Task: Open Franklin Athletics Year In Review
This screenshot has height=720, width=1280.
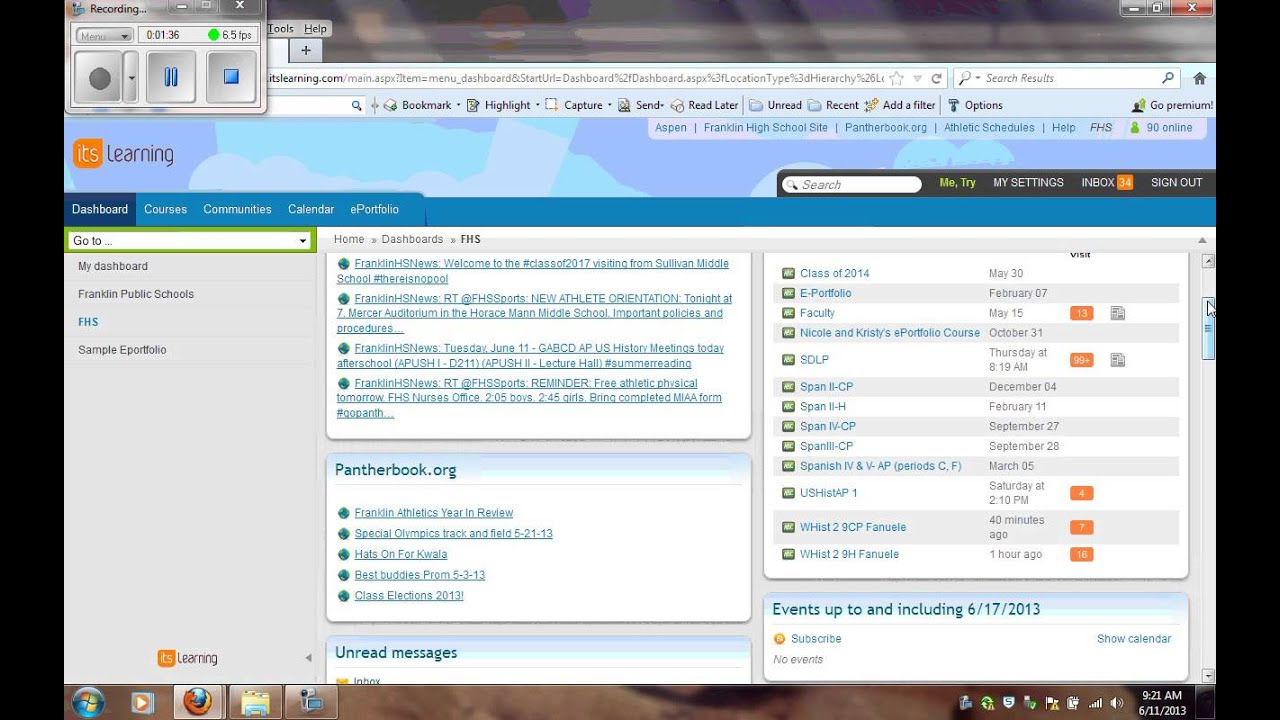Action: pyautogui.click(x=434, y=513)
